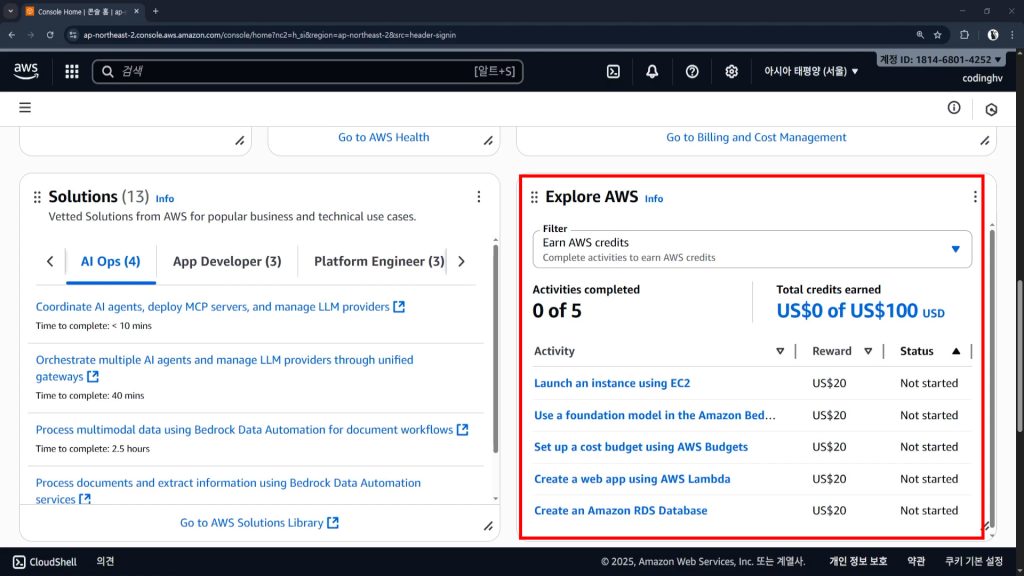Open Create a web app using Lambda

point(632,479)
